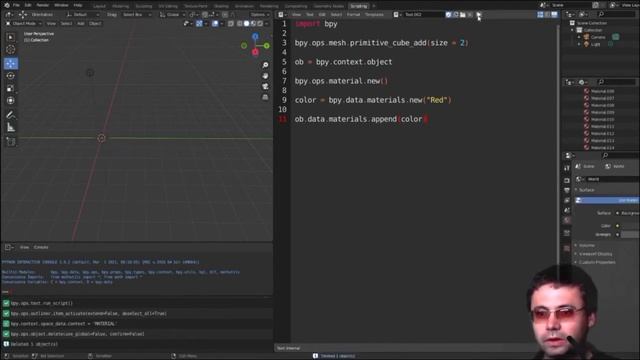The image size is (640, 360).
Task: Toggle syntax highlighting in text editor
Action: (554, 15)
